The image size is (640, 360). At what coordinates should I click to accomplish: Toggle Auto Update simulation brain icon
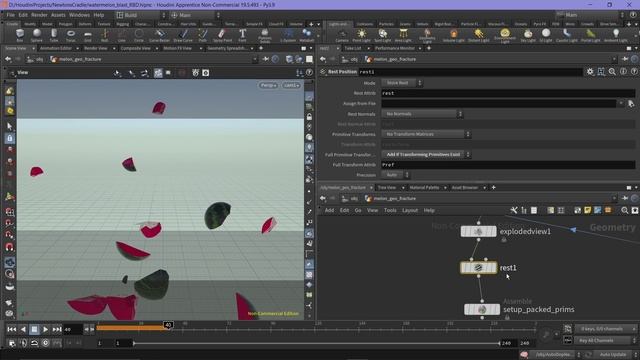click(x=524, y=354)
